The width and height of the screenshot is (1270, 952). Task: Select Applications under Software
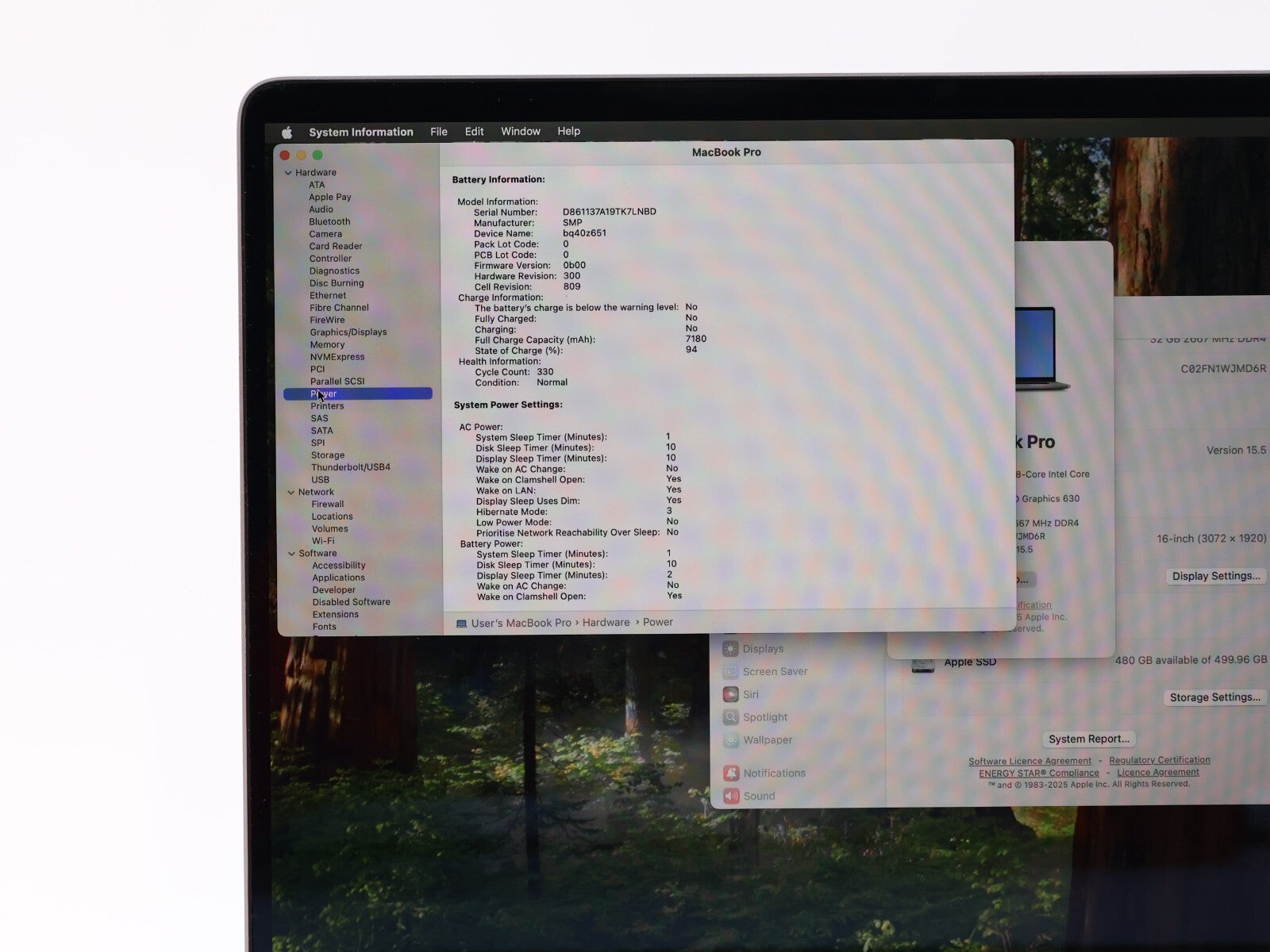[339, 578]
